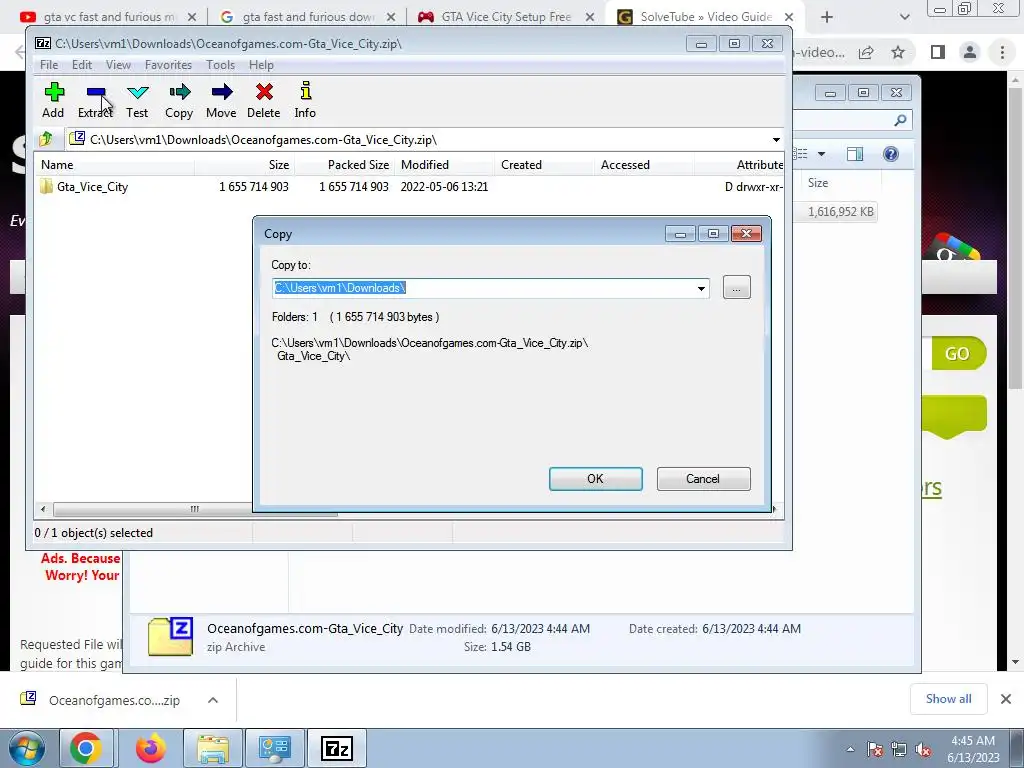Click the horizontal scrollbar in the file list
This screenshot has width=1024, height=768.
pyautogui.click(x=195, y=509)
